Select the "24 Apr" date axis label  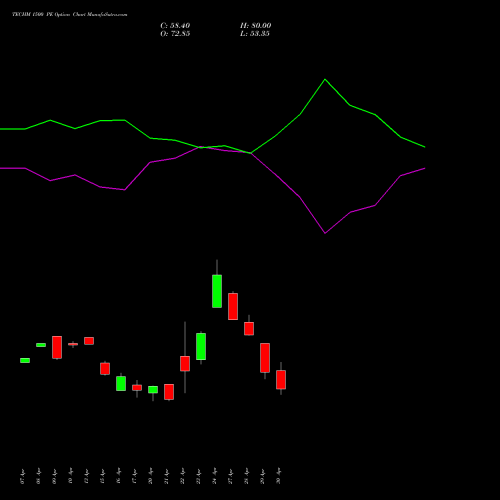pos(214,476)
